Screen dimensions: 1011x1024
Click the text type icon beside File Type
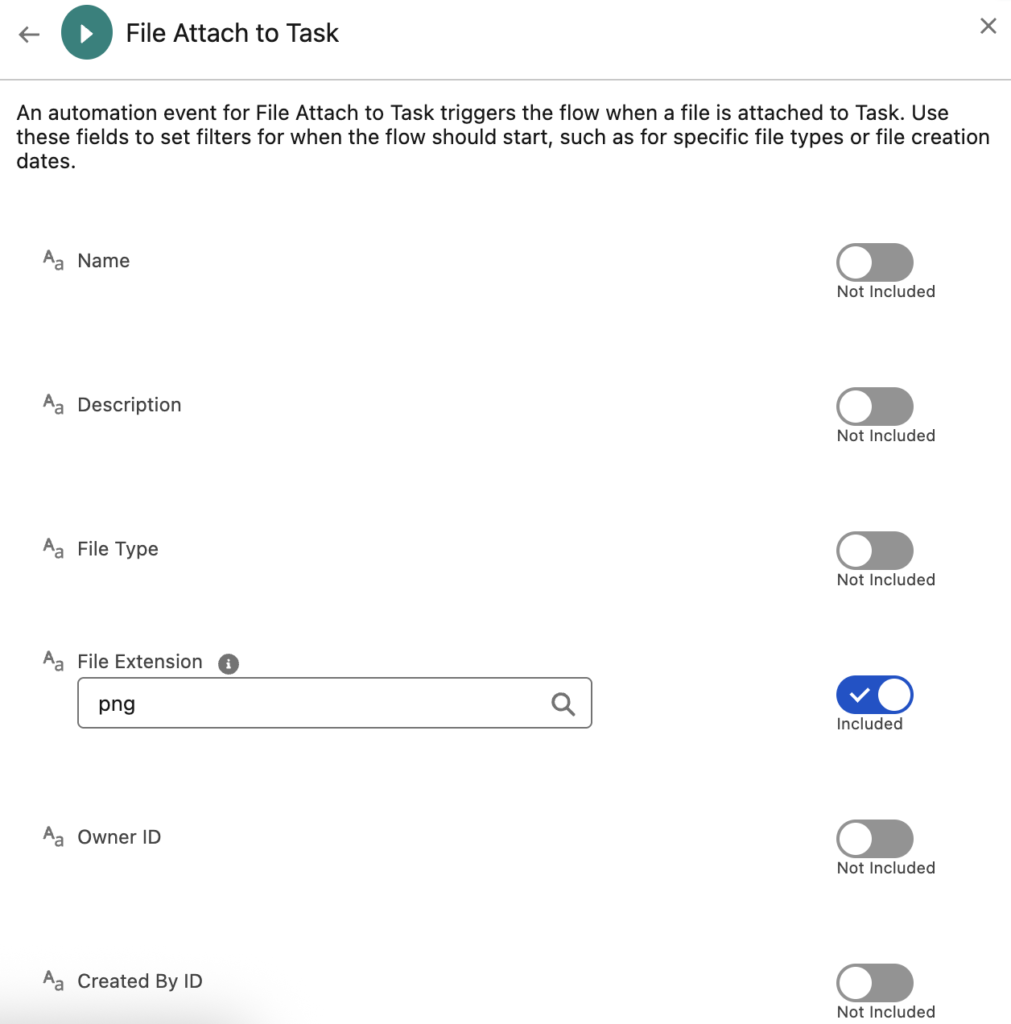tap(53, 549)
